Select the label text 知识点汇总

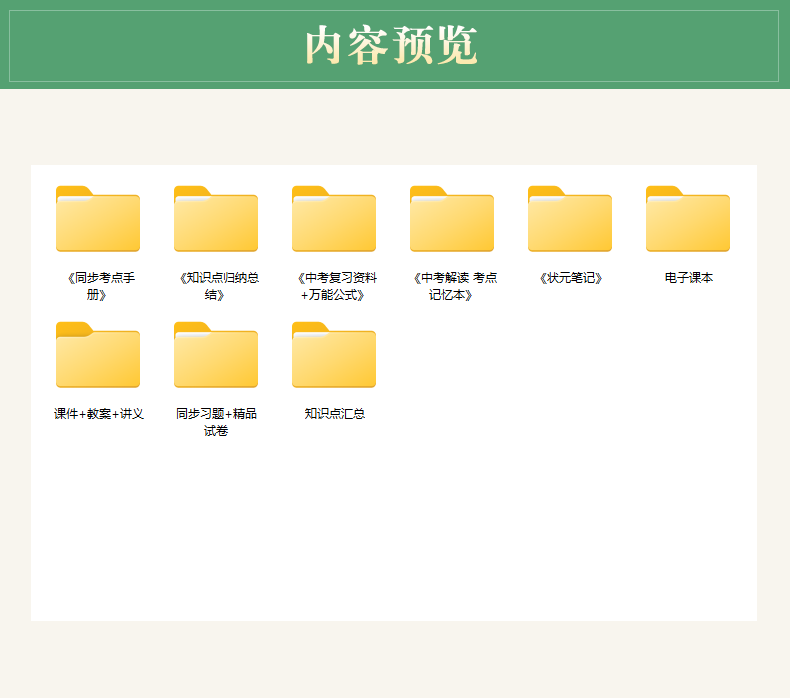[x=335, y=414]
